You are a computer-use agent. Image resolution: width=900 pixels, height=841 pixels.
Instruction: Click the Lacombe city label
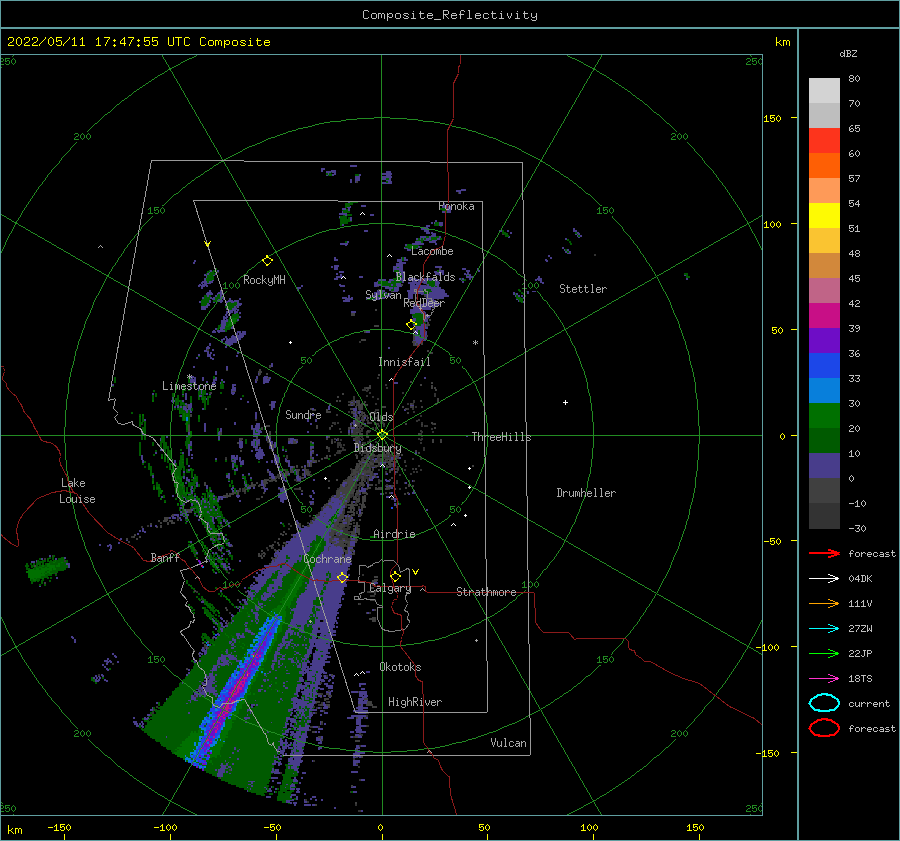tap(432, 251)
